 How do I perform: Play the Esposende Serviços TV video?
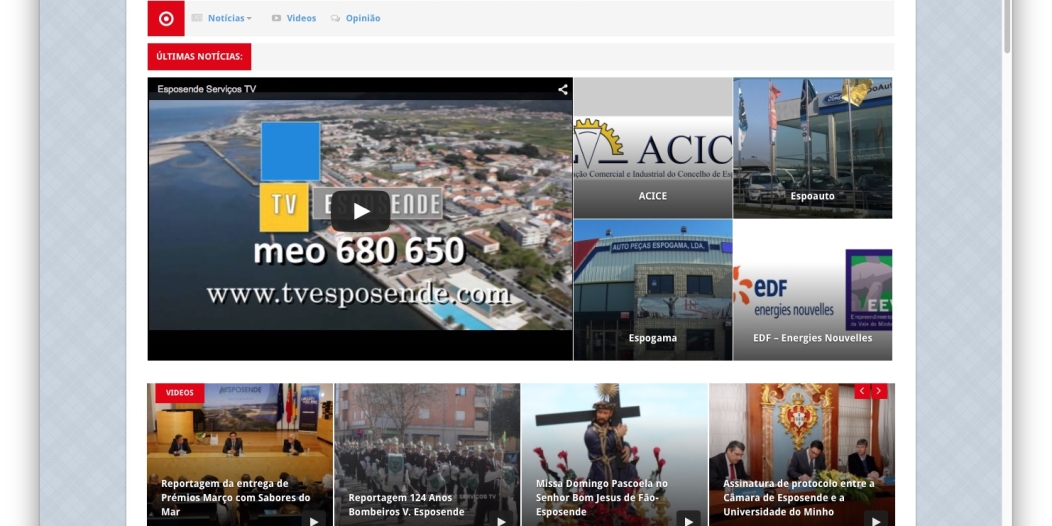[360, 211]
